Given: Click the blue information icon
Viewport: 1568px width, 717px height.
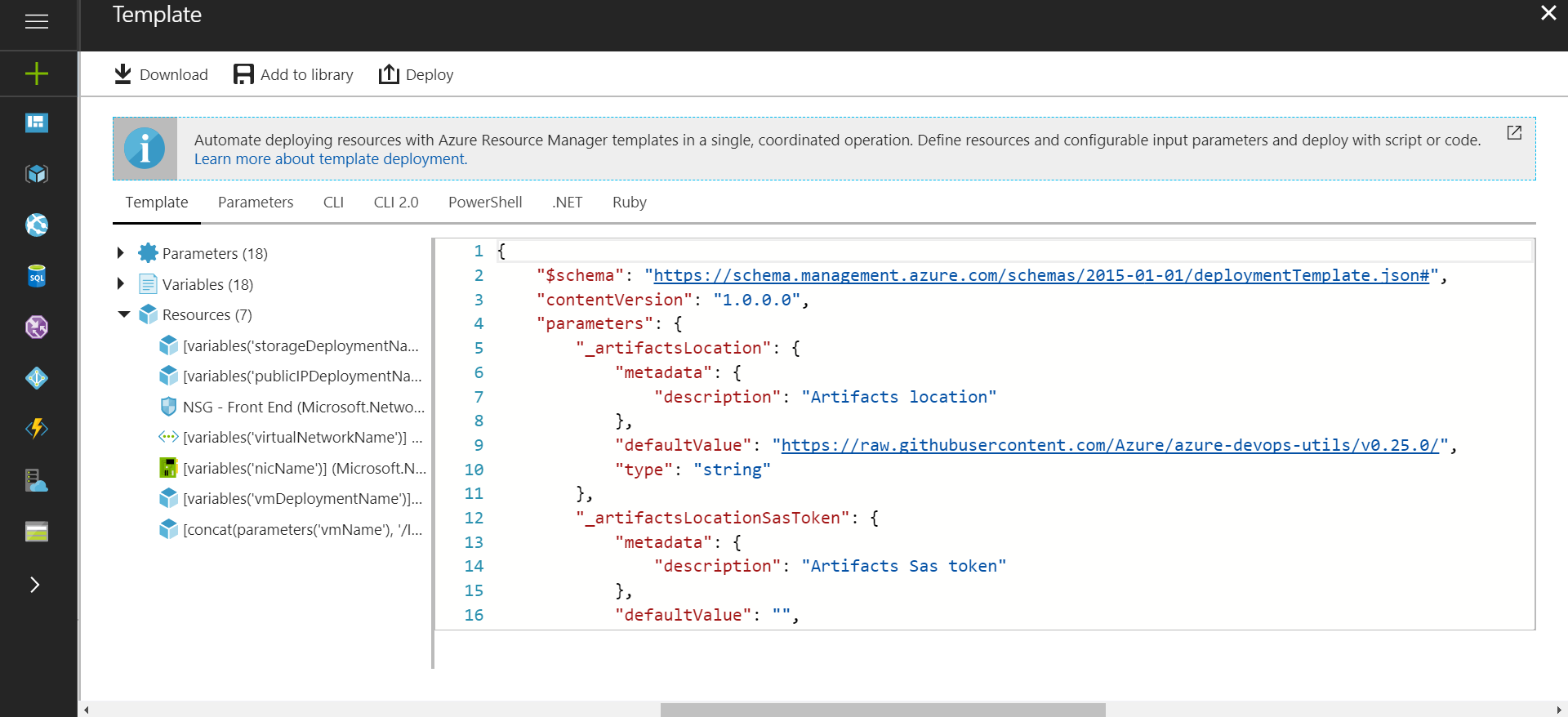Looking at the screenshot, I should point(145,149).
